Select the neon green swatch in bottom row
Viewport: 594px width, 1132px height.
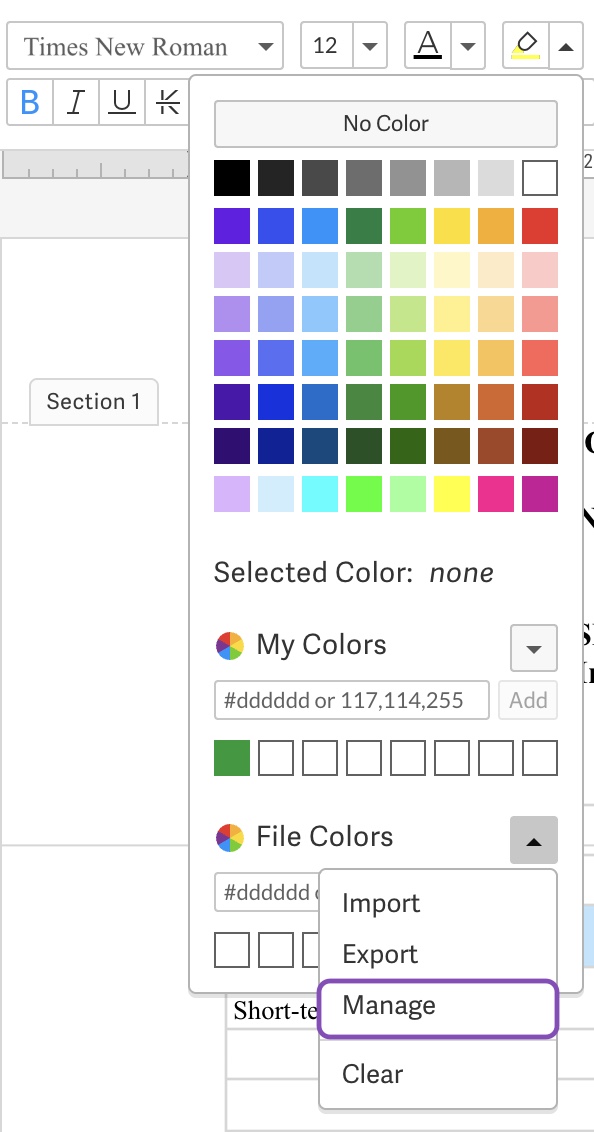(x=364, y=494)
